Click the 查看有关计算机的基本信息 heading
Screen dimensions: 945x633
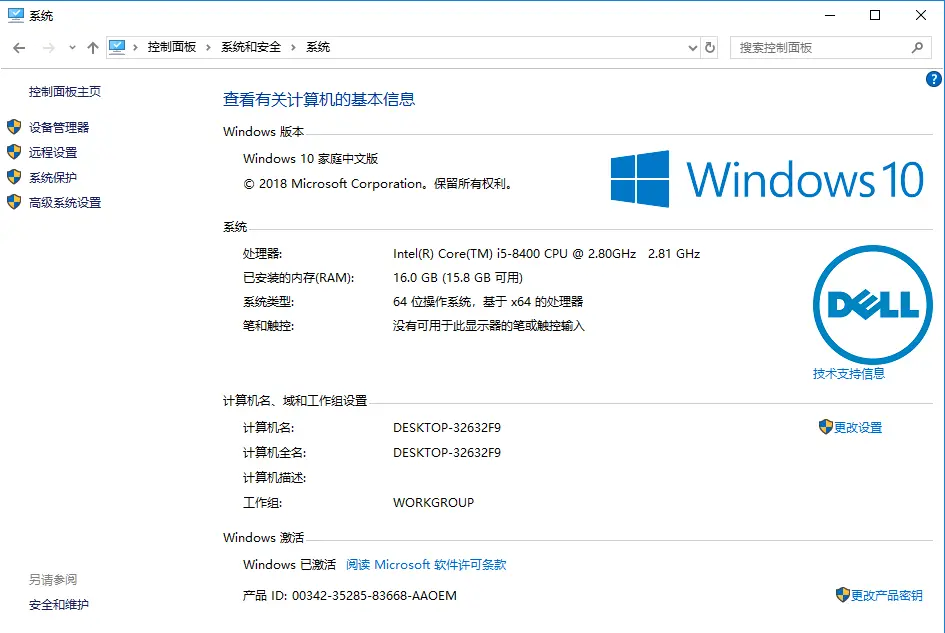coord(319,99)
